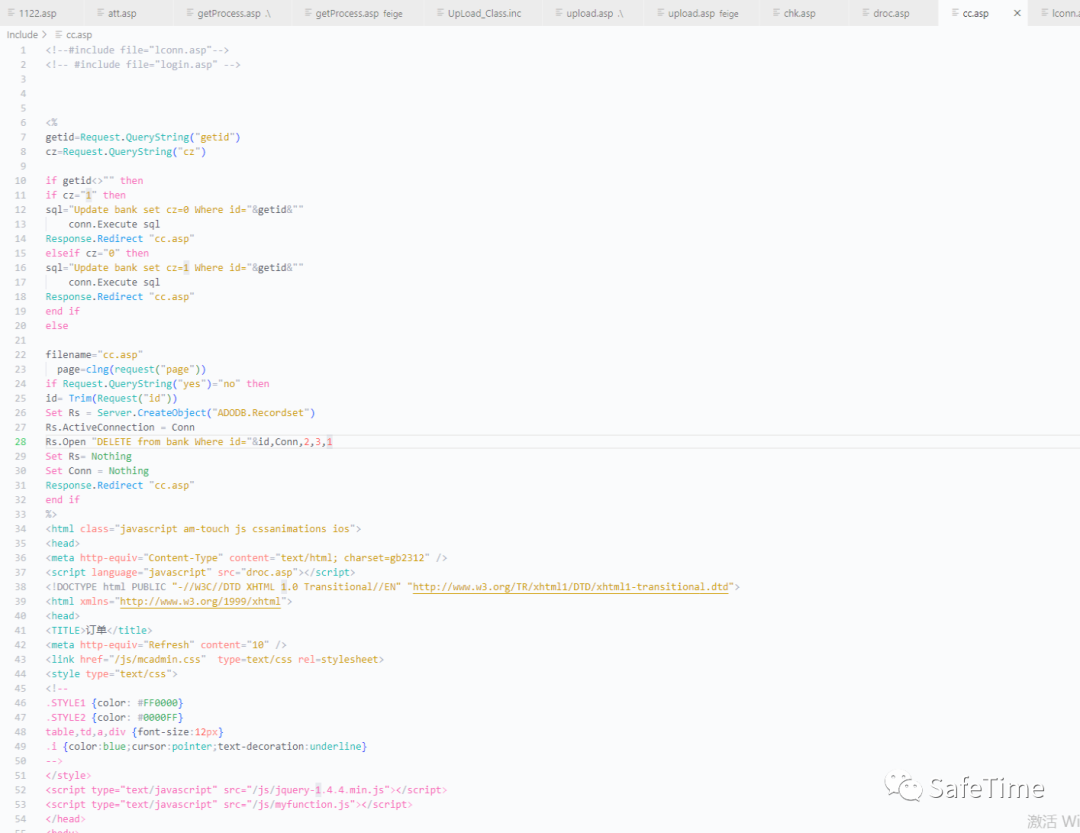Click the myfunction.js script line

point(229,804)
